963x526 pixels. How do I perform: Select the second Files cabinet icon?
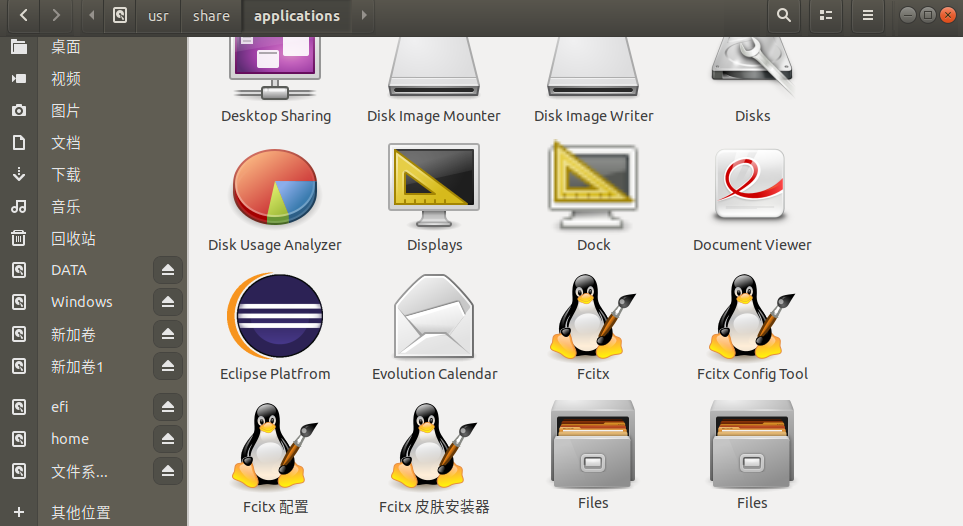pyautogui.click(x=752, y=444)
